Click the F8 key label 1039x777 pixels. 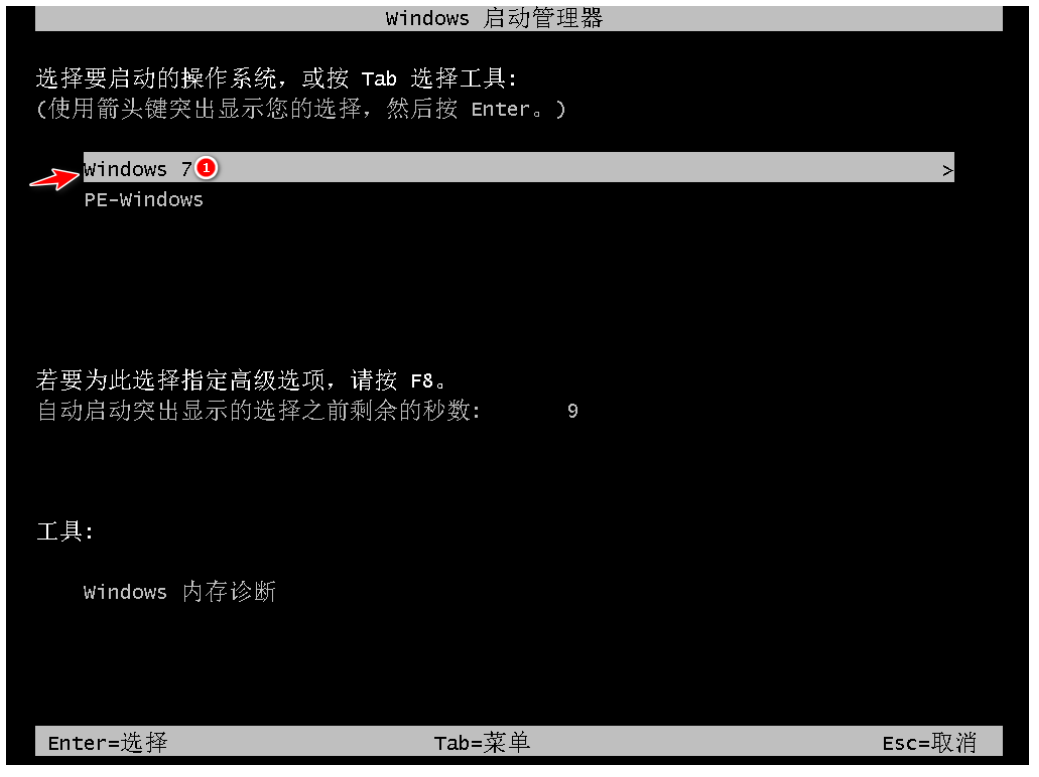pyautogui.click(x=421, y=381)
